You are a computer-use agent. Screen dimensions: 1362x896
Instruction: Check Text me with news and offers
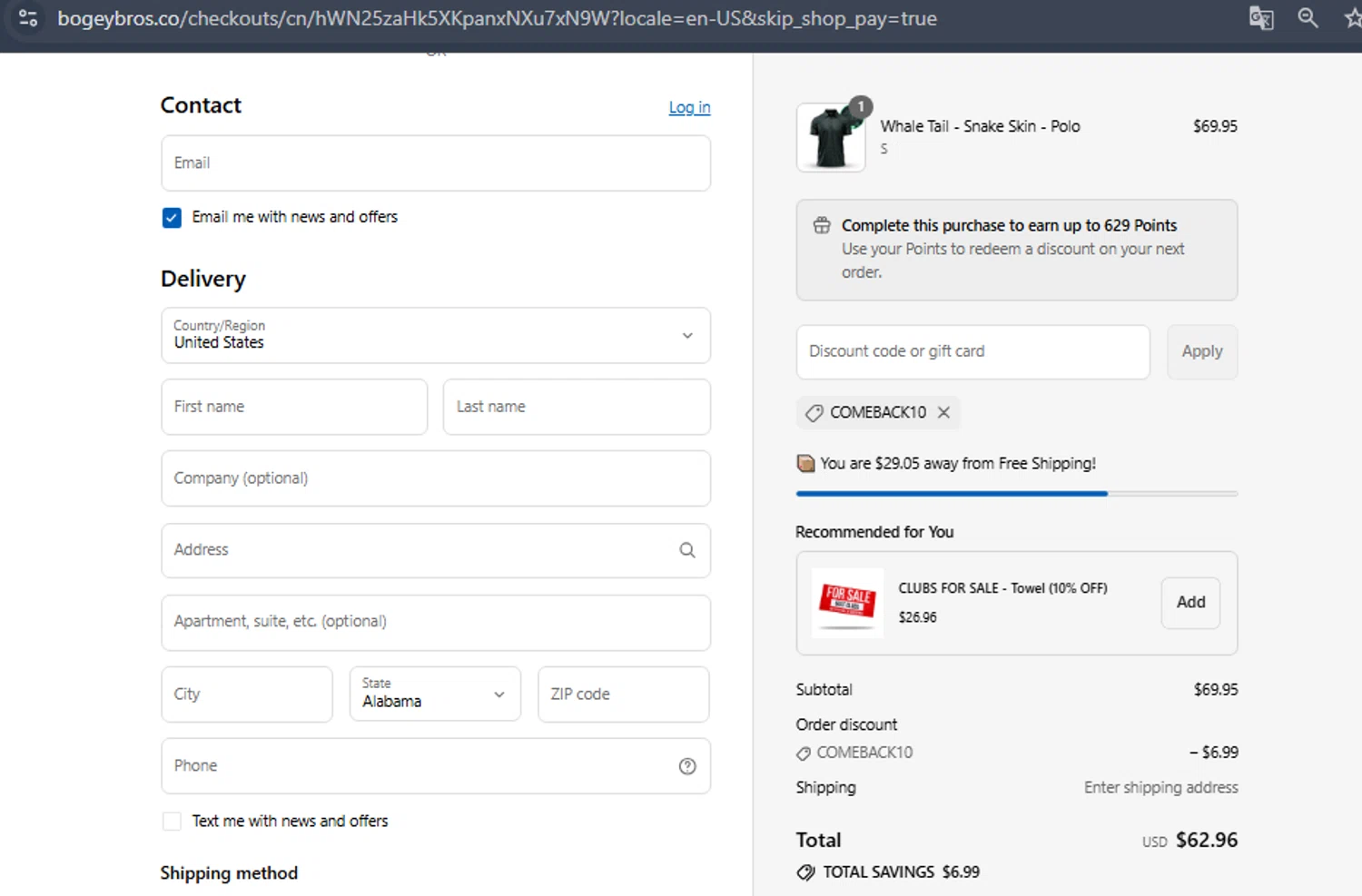coord(172,822)
